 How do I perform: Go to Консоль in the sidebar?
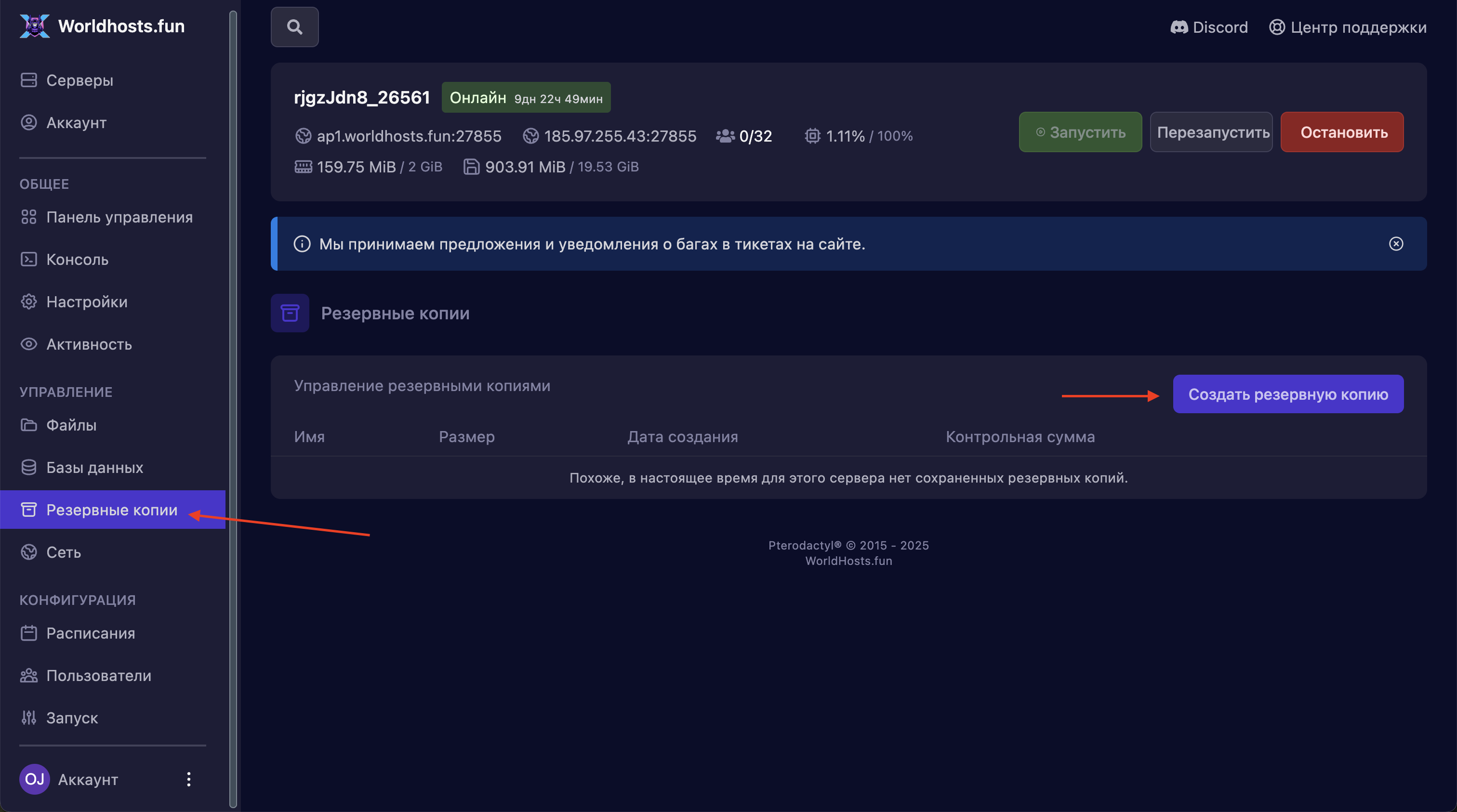(77, 260)
